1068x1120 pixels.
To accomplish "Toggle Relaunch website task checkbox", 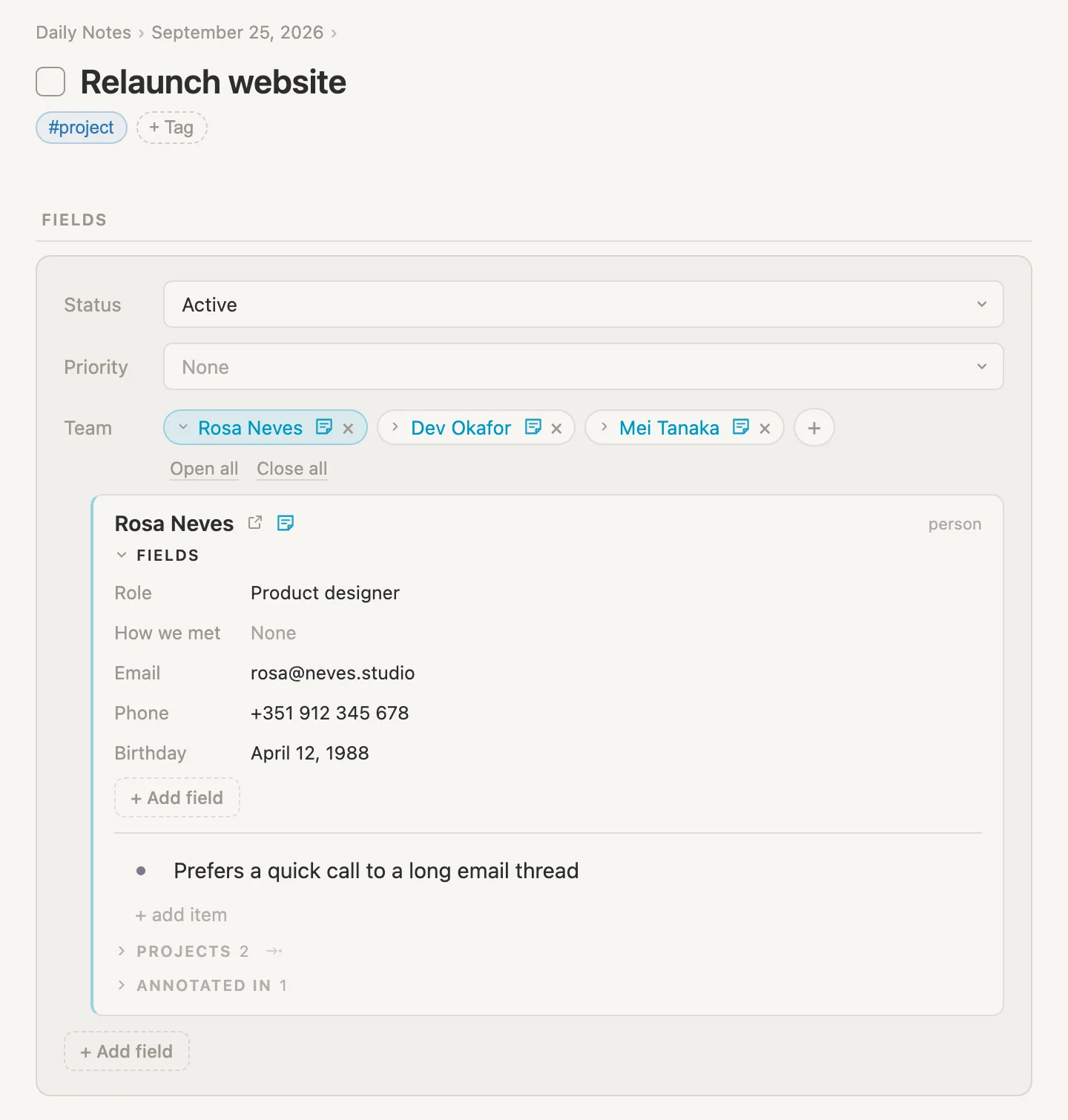I will 50,82.
